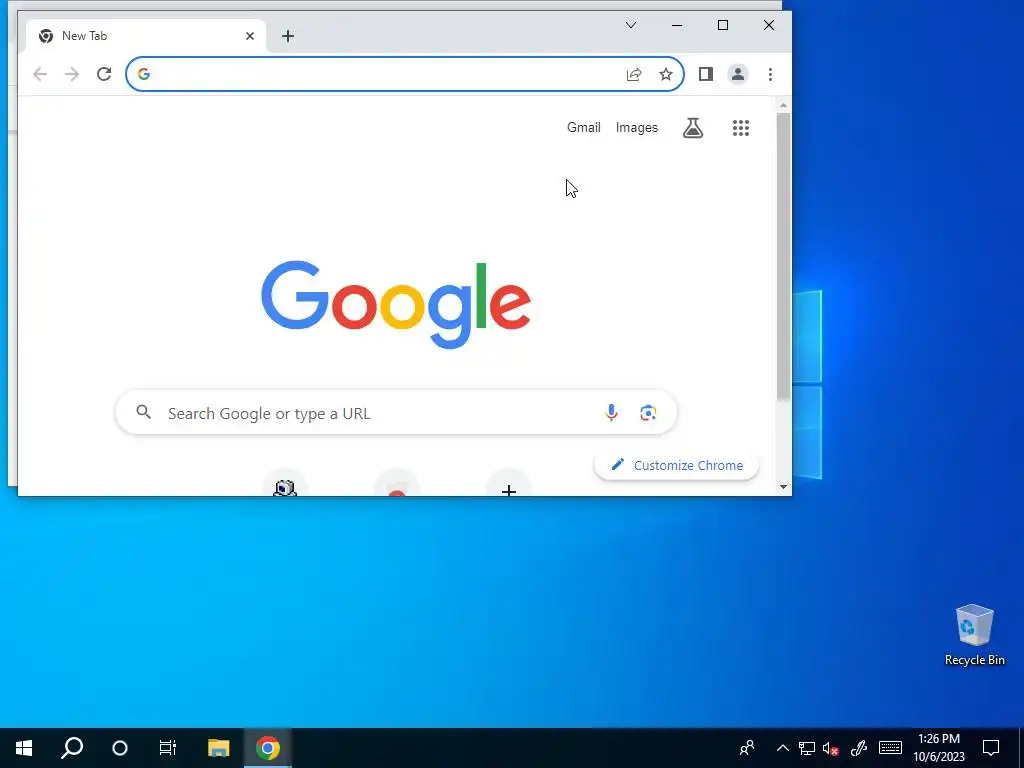The image size is (1024, 768).
Task: Show hidden system tray icons
Action: (x=782, y=748)
